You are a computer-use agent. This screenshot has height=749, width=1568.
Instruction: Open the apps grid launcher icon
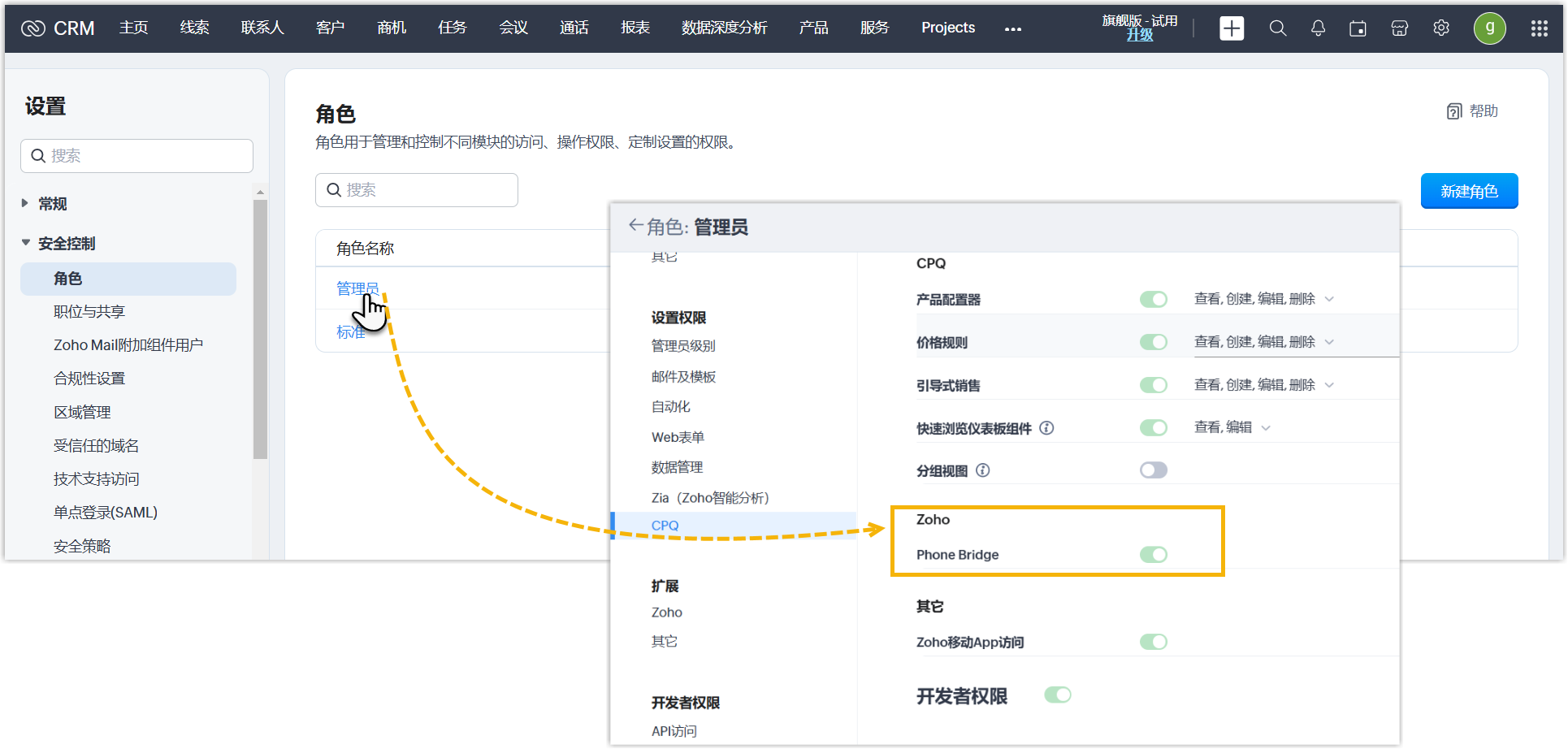tap(1539, 28)
